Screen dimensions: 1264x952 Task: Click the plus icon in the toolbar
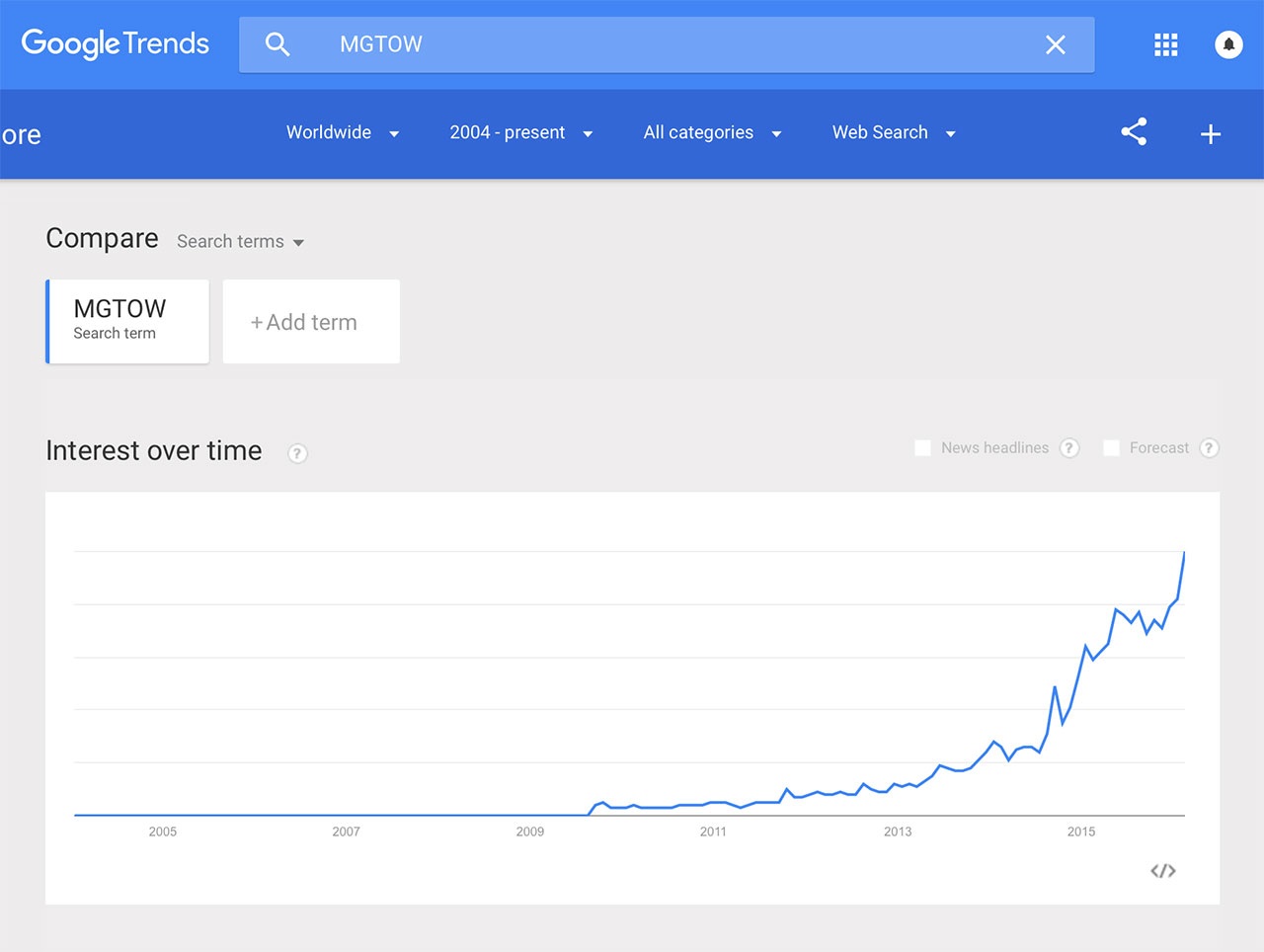tap(1211, 134)
